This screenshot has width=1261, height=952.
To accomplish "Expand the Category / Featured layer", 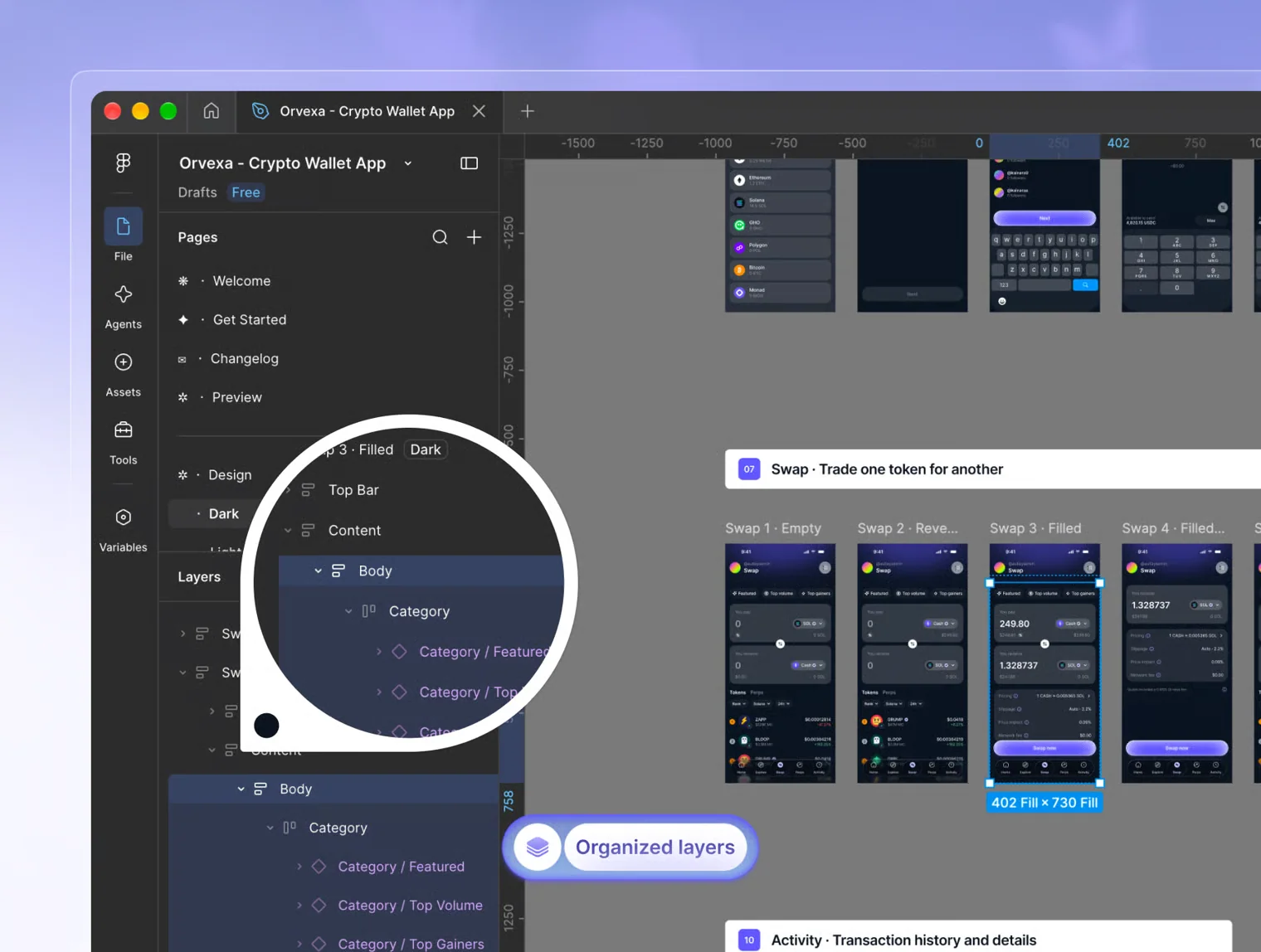I will (x=299, y=867).
